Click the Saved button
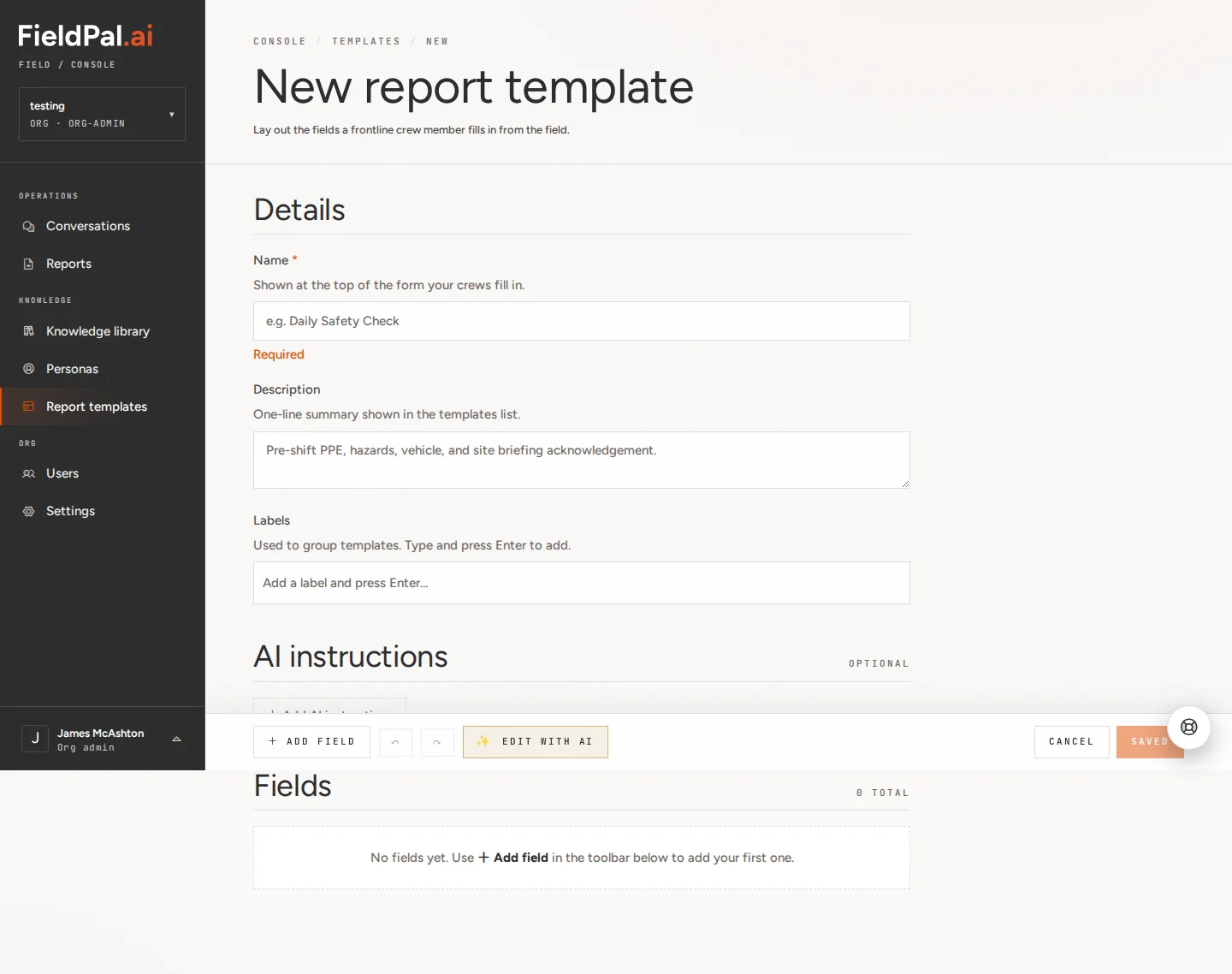 pos(1150,742)
